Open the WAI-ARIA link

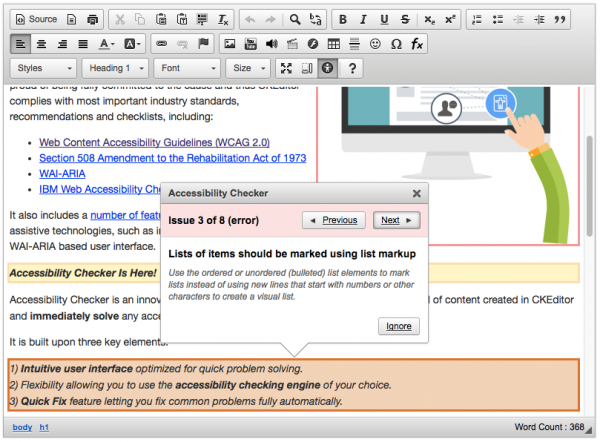[62, 174]
